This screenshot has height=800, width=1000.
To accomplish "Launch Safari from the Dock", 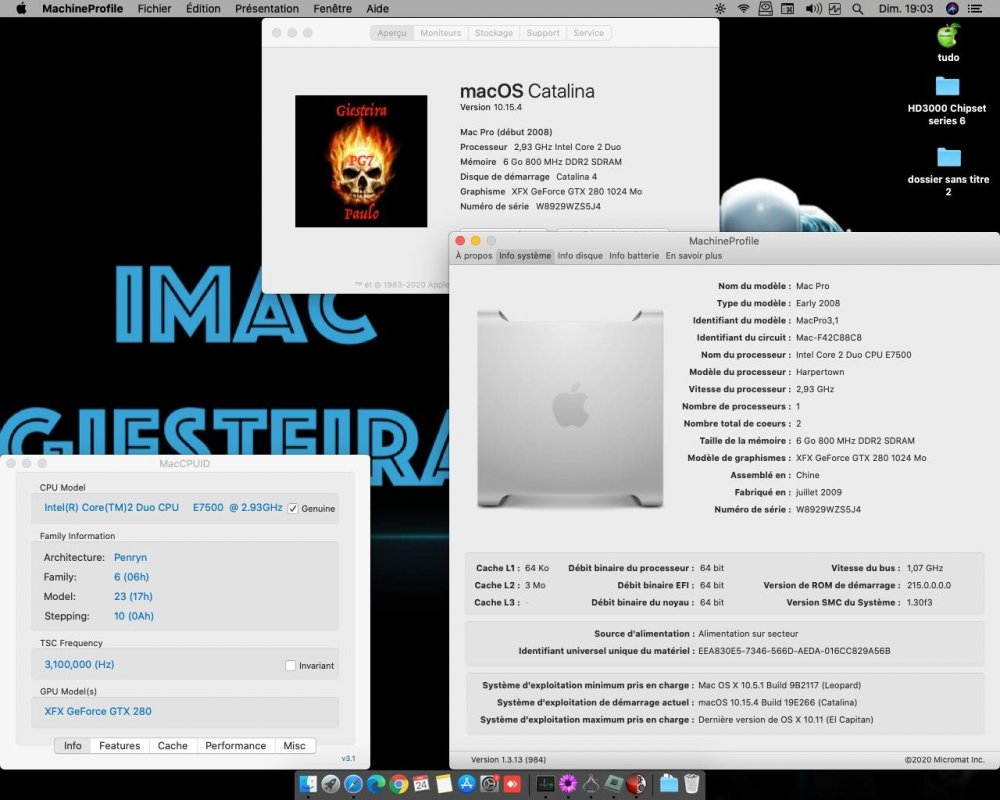I will tap(353, 784).
